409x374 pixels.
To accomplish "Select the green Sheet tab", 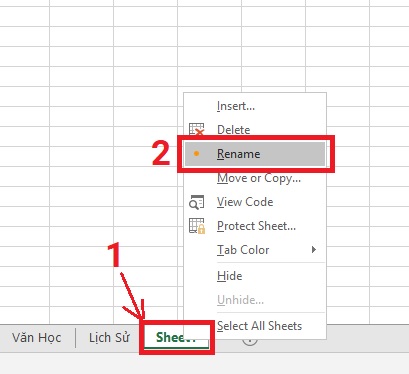I will pyautogui.click(x=176, y=337).
